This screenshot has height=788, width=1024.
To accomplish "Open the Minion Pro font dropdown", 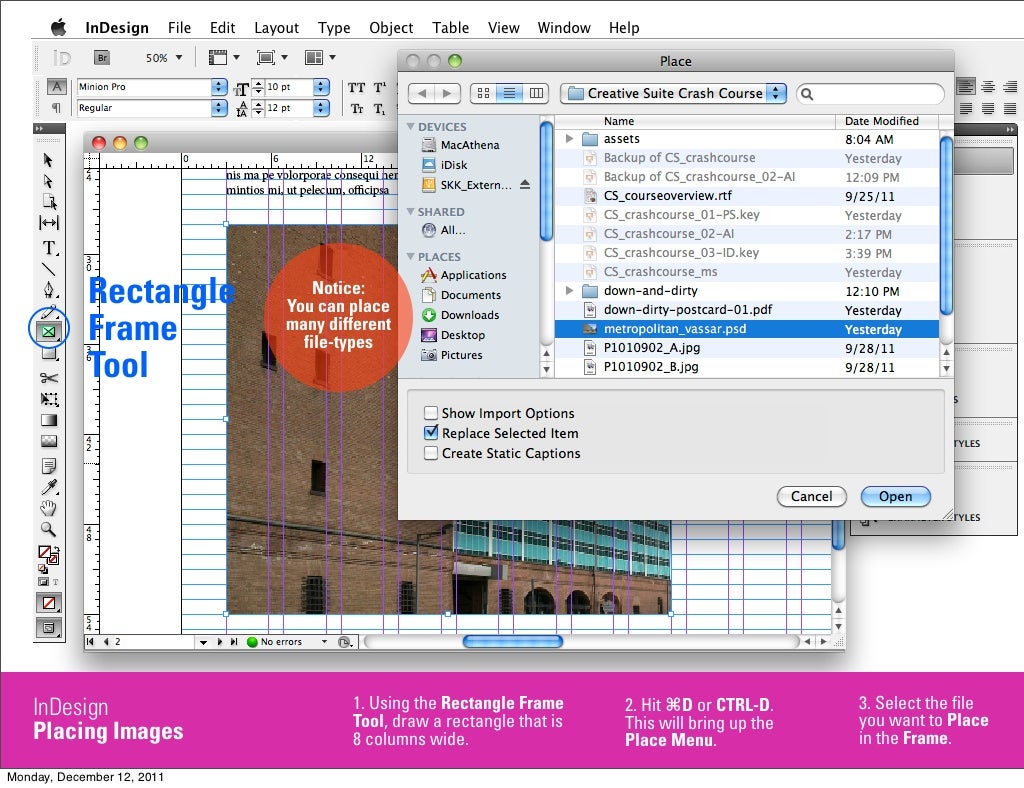I will click(x=219, y=87).
